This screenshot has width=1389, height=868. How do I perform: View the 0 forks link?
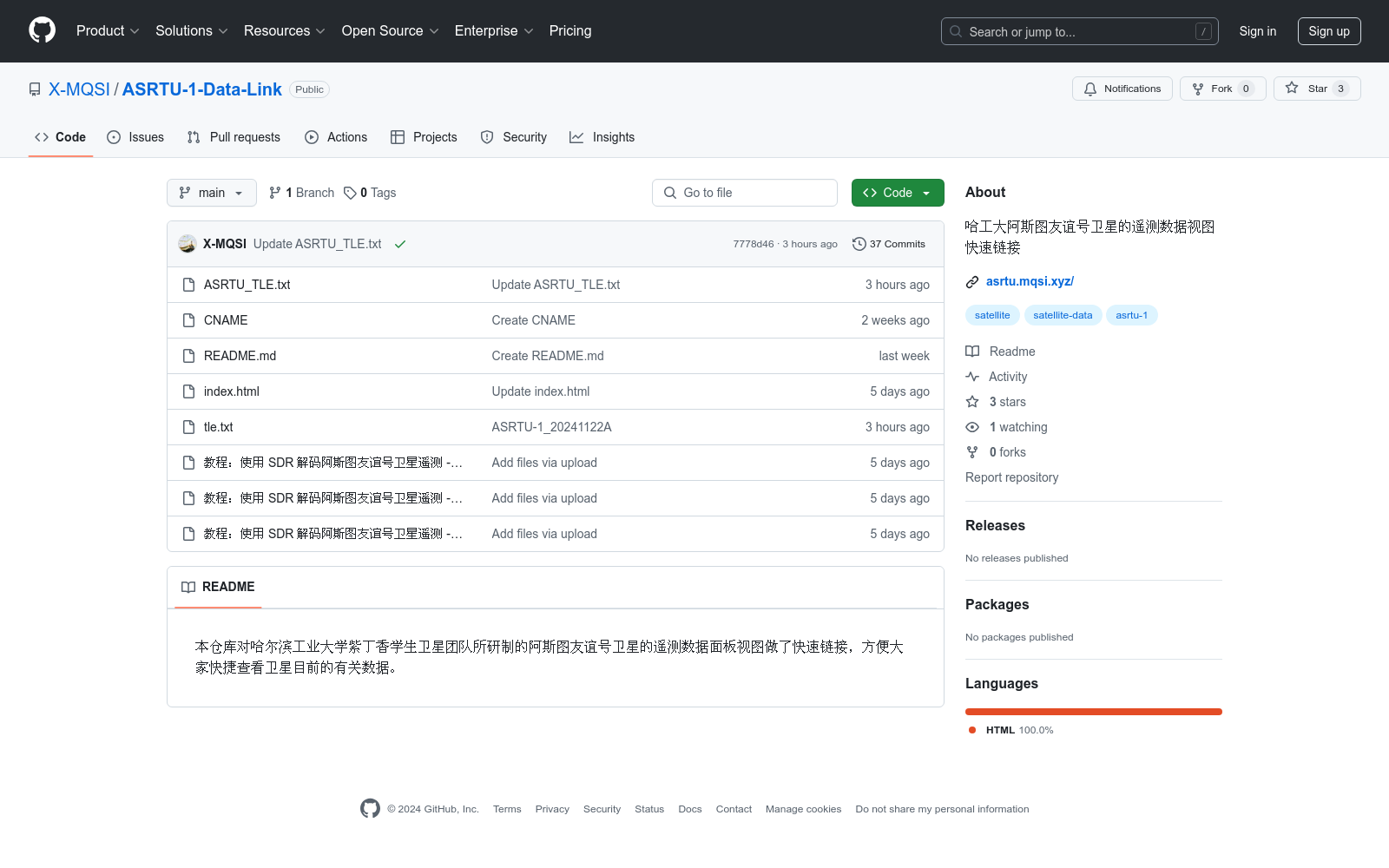(x=997, y=452)
